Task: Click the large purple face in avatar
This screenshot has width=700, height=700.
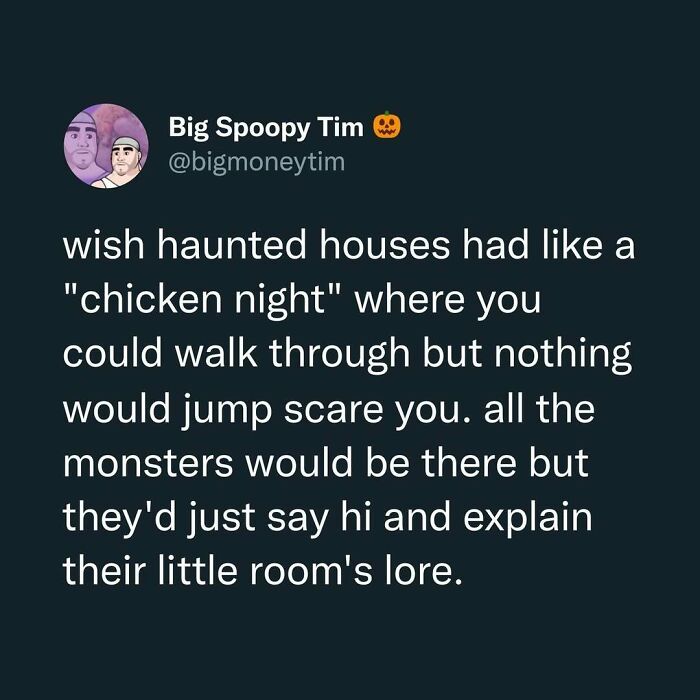Action: (81, 143)
